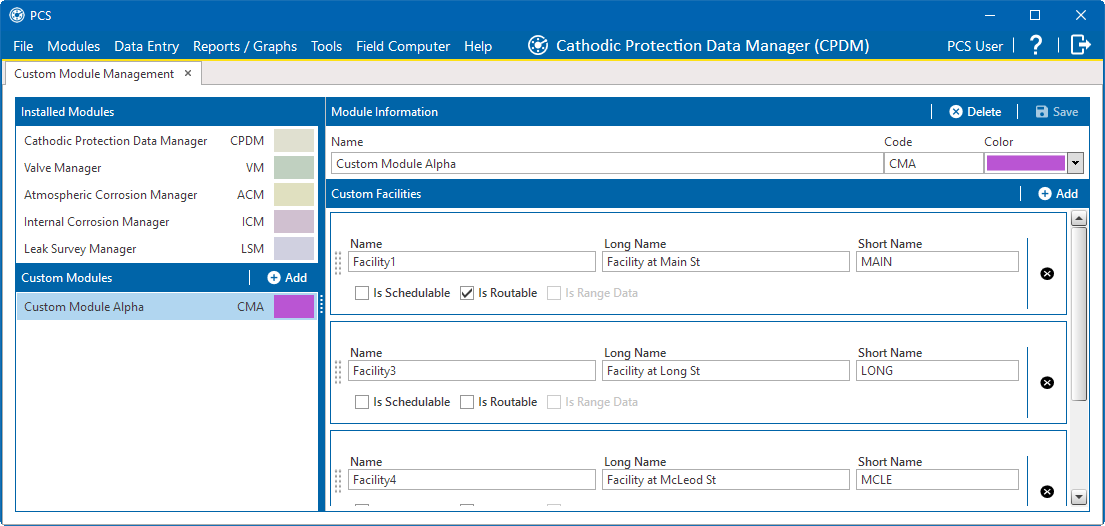
Task: Click the Facility3 Long Name field
Action: coord(726,371)
